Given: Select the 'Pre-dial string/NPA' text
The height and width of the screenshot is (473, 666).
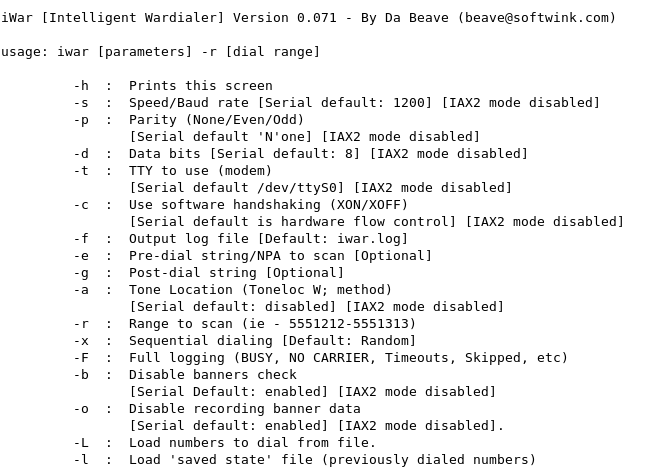Looking at the screenshot, I should pos(205,256).
